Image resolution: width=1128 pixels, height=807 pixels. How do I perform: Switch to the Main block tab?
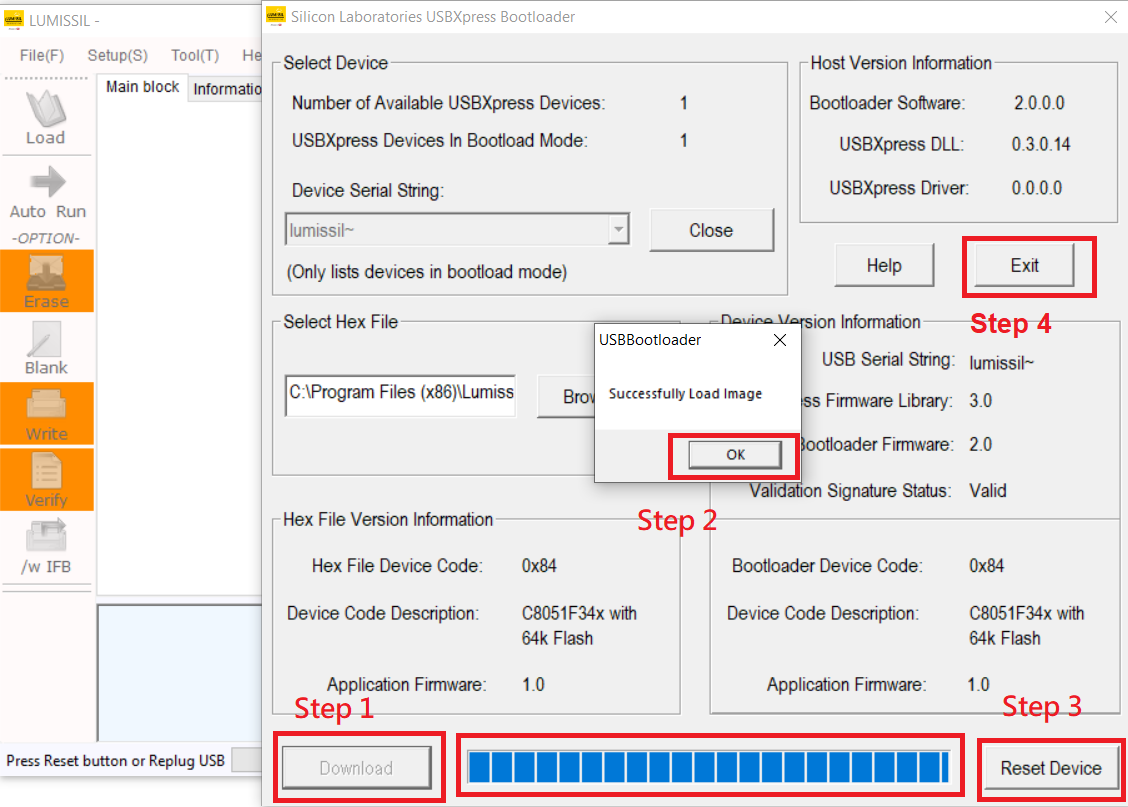(142, 87)
